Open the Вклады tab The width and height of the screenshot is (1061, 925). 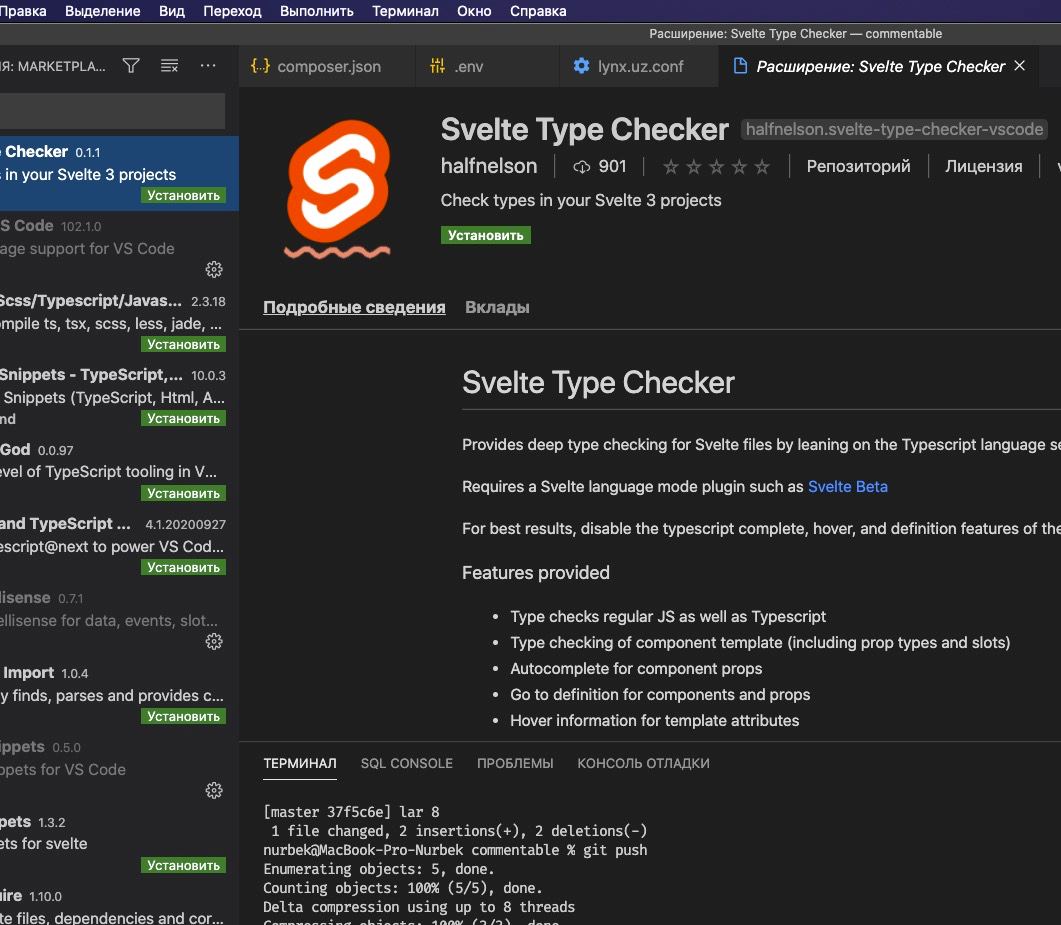[x=497, y=307]
